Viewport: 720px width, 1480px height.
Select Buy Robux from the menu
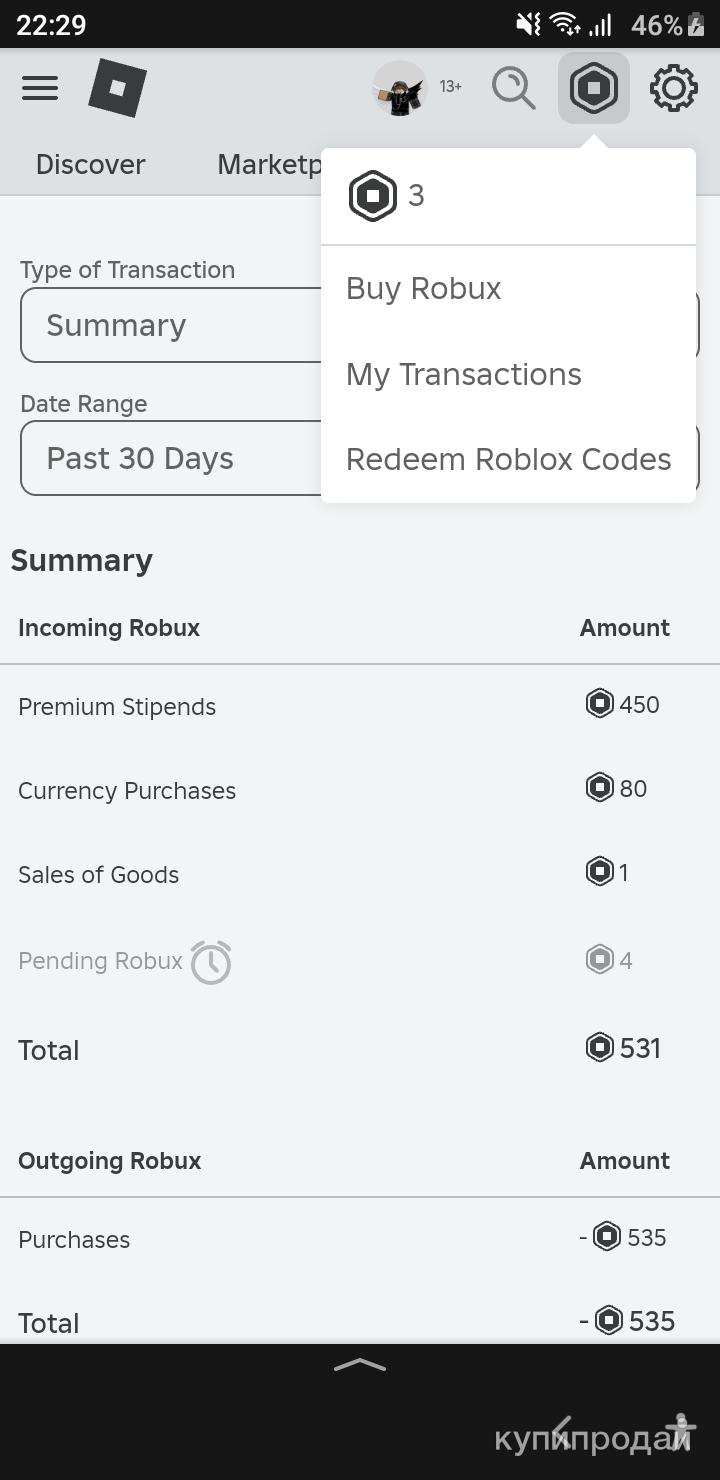point(424,289)
